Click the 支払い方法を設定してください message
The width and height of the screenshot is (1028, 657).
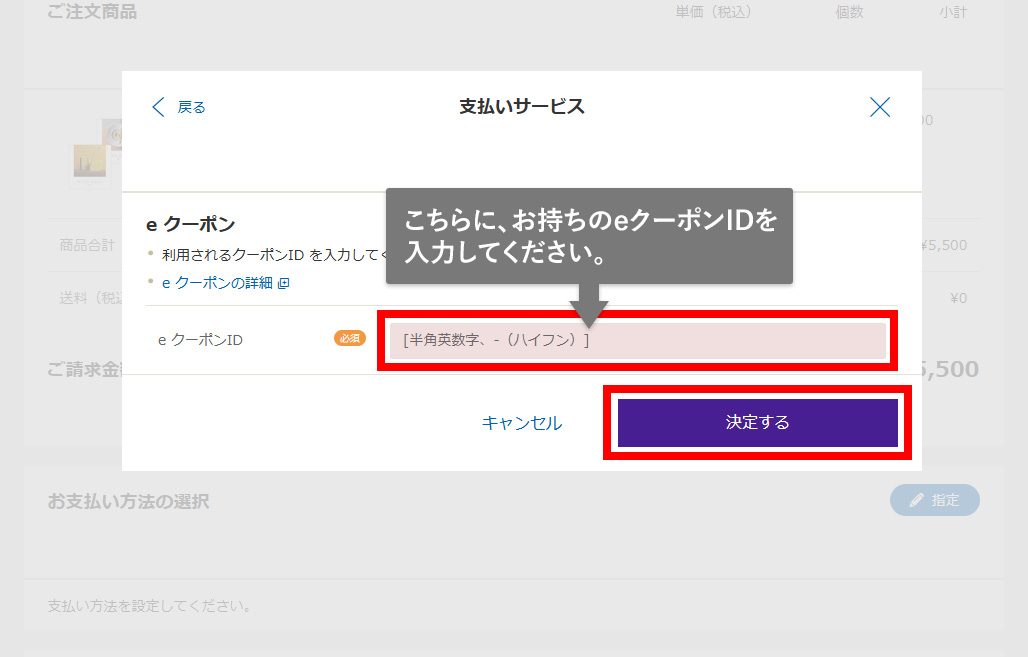coord(149,606)
